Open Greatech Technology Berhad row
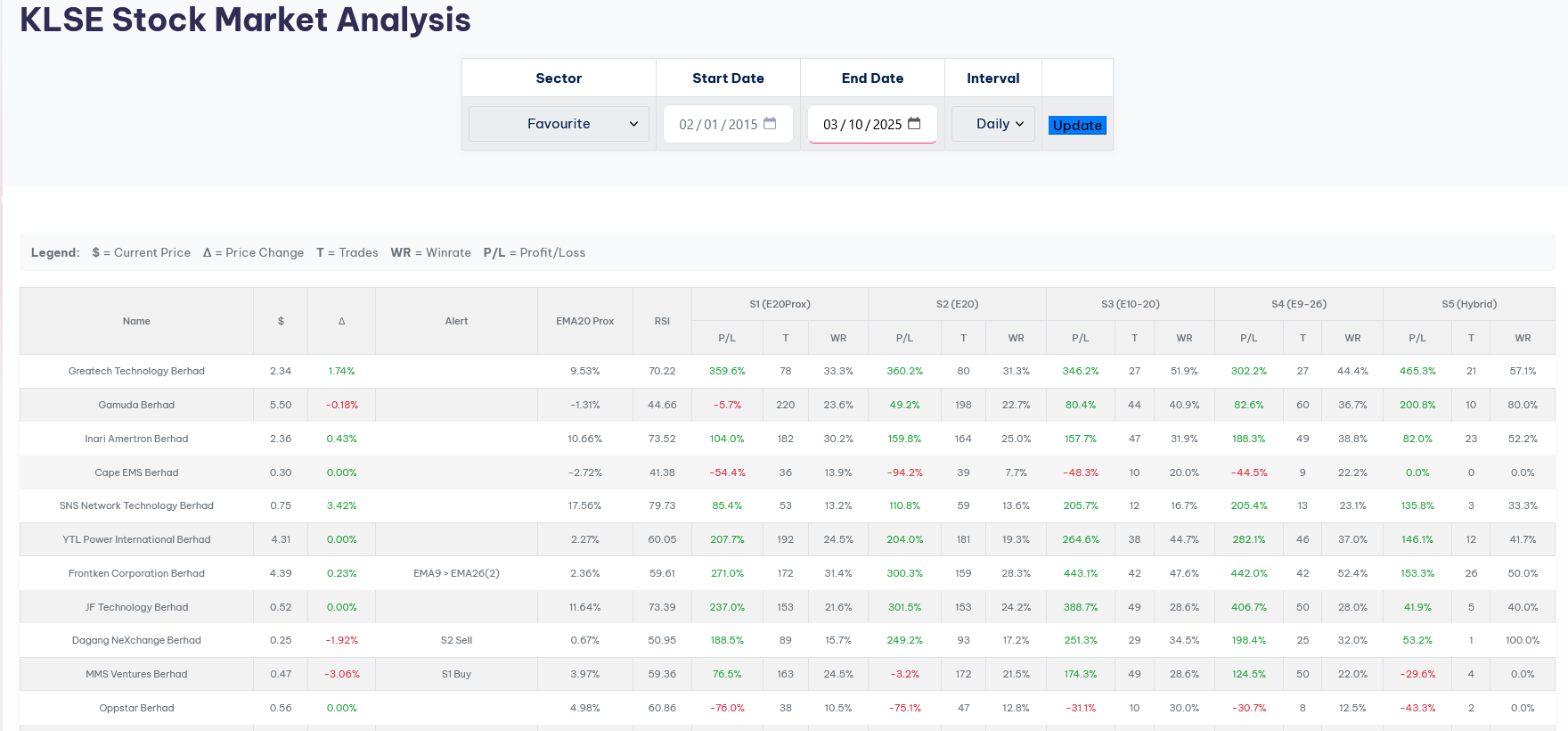Screen dimensions: 1568x731 click(136, 371)
